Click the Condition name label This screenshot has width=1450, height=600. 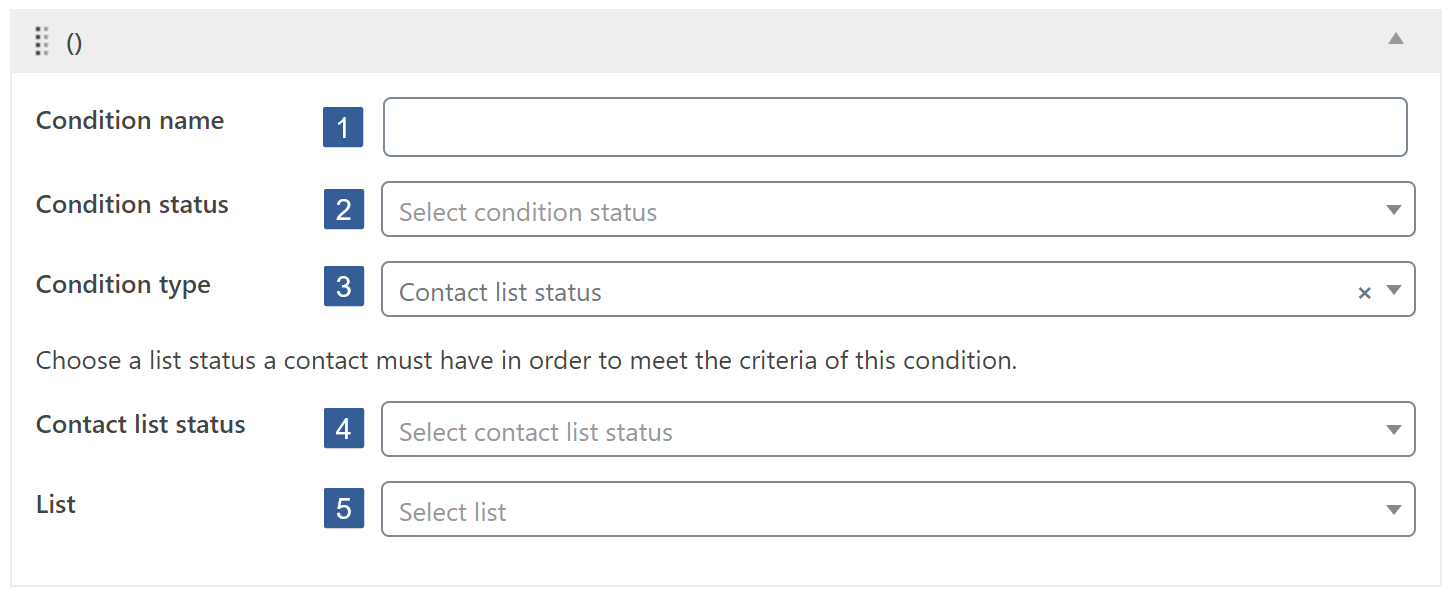pyautogui.click(x=129, y=120)
